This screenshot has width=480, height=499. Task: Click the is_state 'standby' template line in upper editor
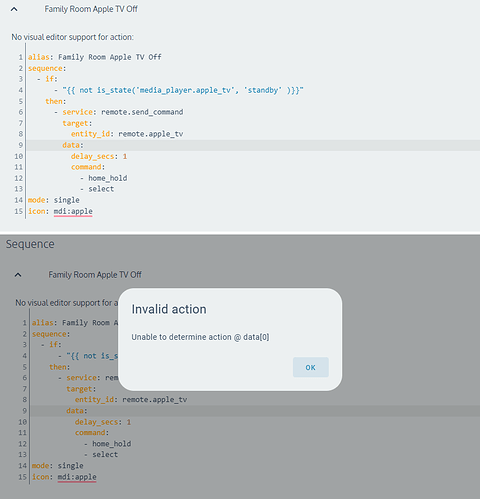pyautogui.click(x=179, y=90)
